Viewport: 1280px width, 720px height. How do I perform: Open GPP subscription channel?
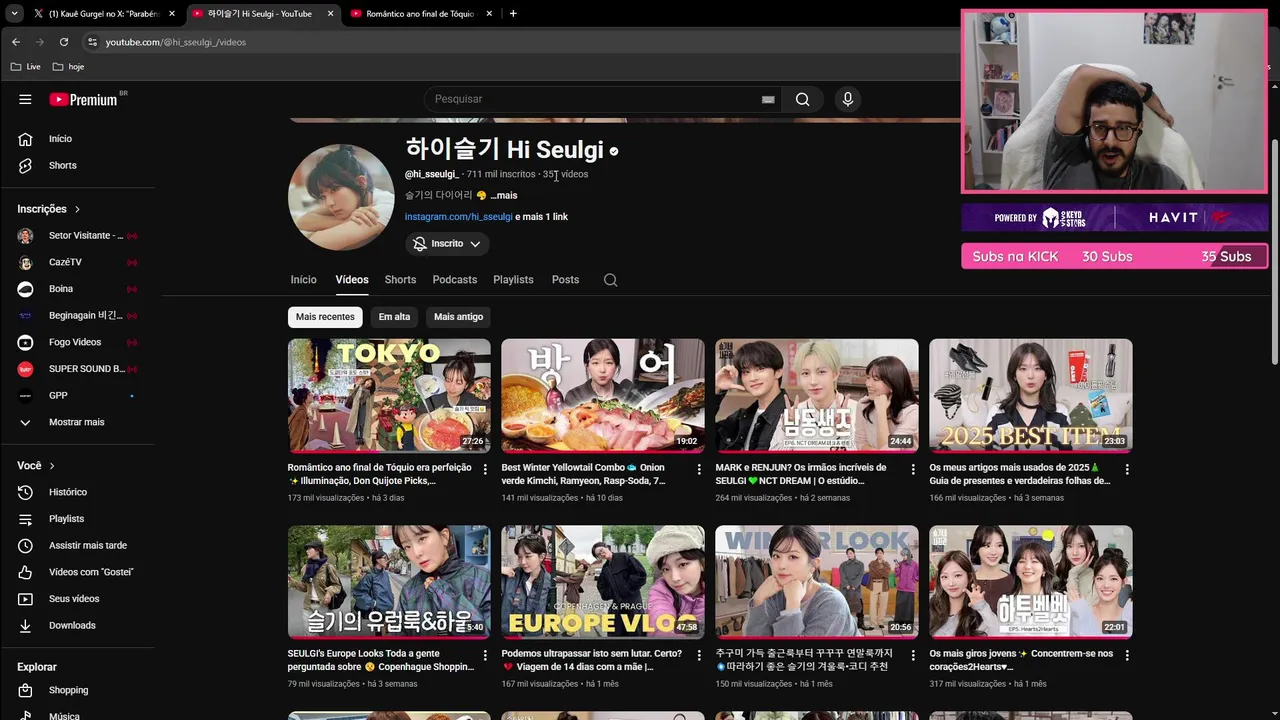coord(78,395)
